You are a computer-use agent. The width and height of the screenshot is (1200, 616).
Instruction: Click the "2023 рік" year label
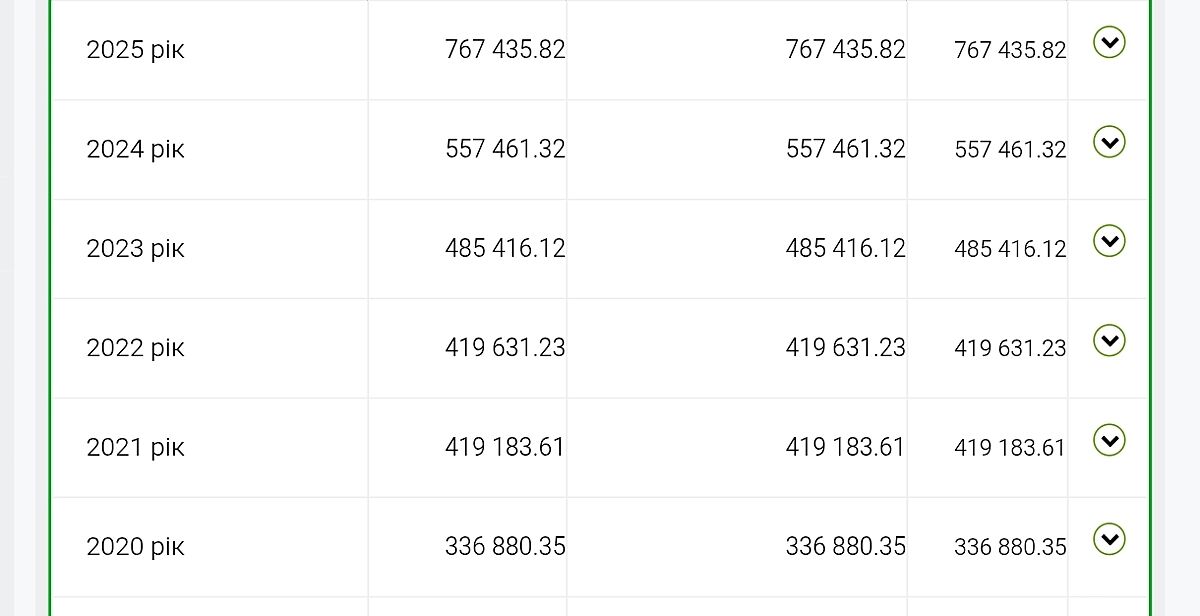(x=135, y=249)
